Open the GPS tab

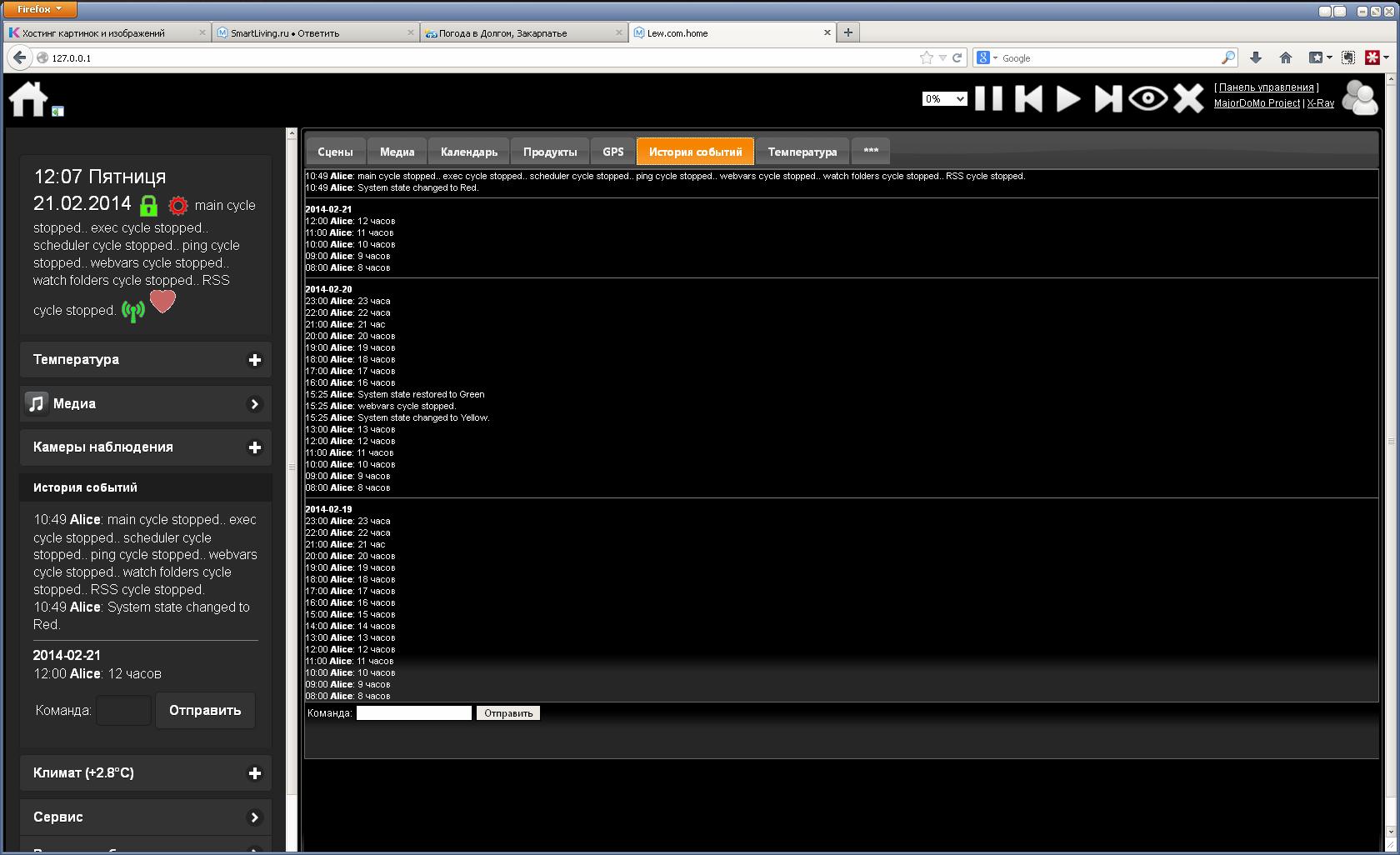(x=612, y=152)
